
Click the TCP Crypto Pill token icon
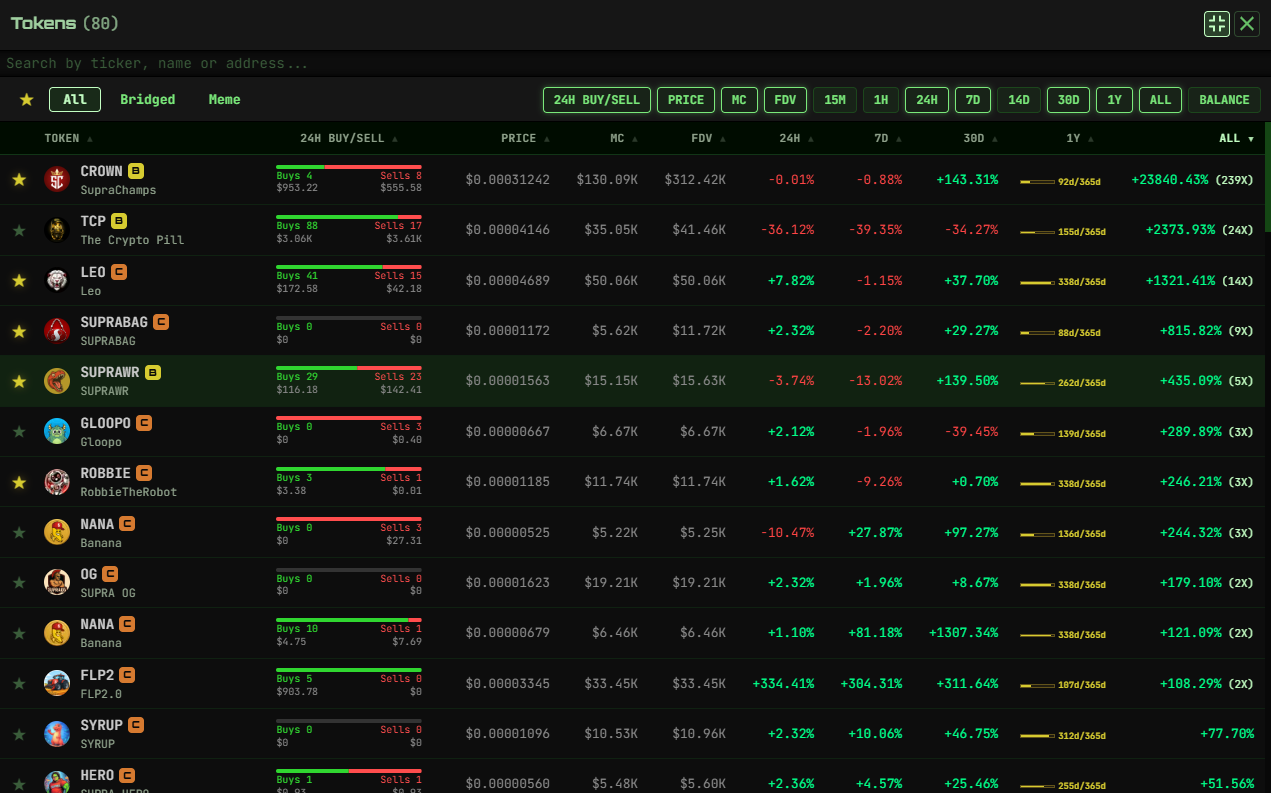click(57, 230)
